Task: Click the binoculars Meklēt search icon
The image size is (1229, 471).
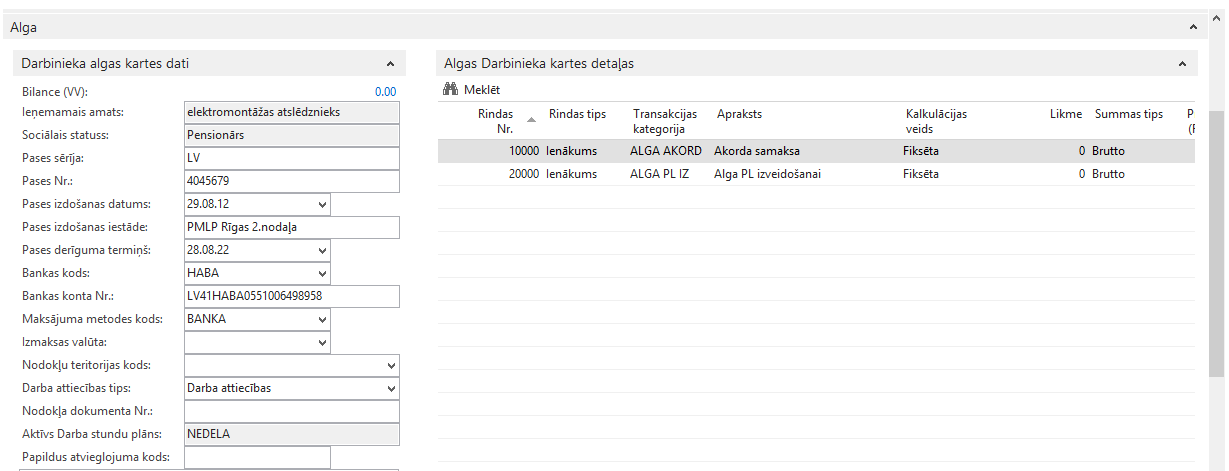Action: 450,90
